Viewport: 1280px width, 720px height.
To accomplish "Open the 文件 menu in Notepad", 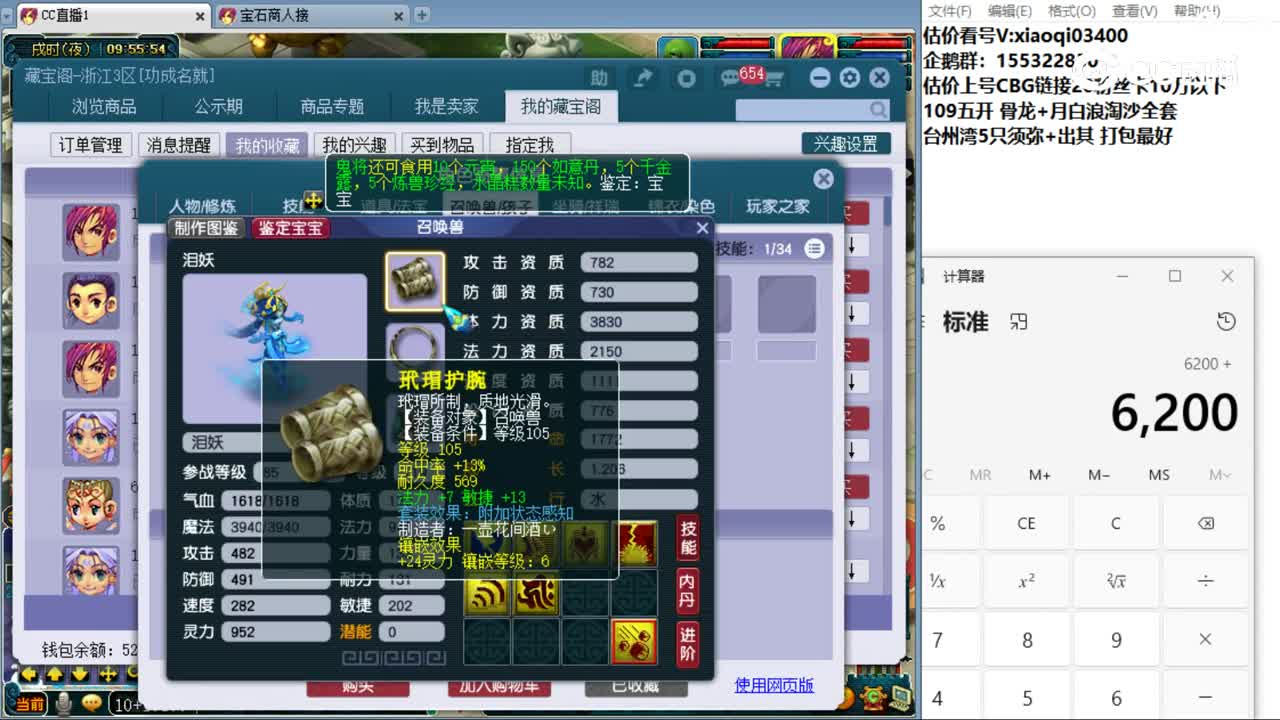I will 951,11.
